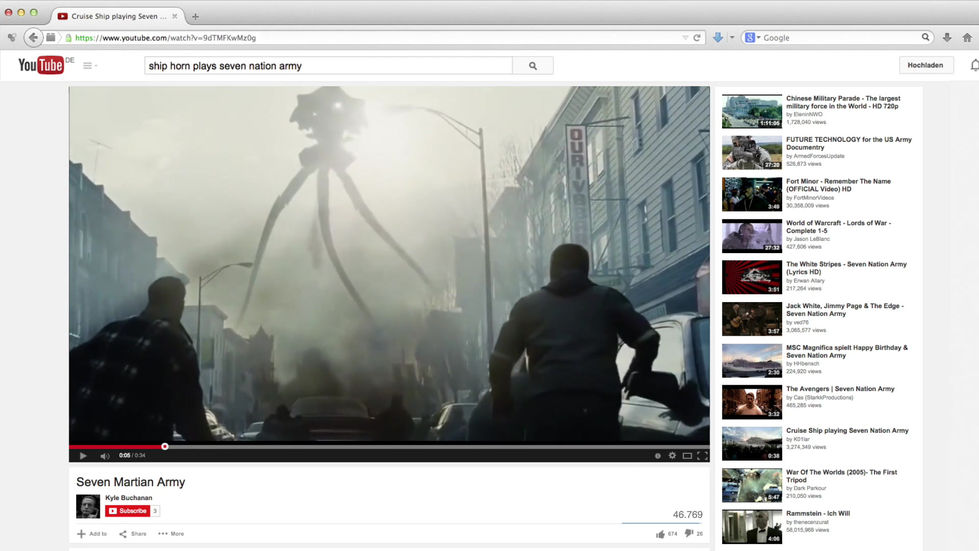Open the More options menu
Image resolution: width=979 pixels, height=551 pixels.
coord(171,534)
